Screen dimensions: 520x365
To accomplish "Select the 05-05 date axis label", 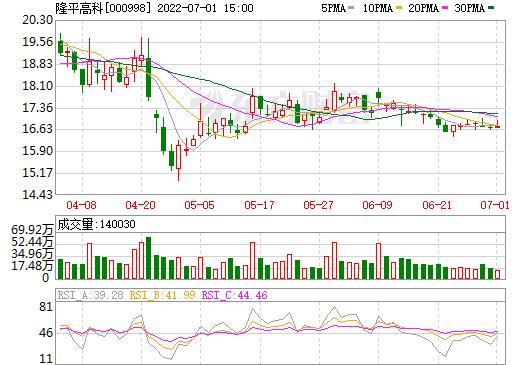I will (199, 205).
